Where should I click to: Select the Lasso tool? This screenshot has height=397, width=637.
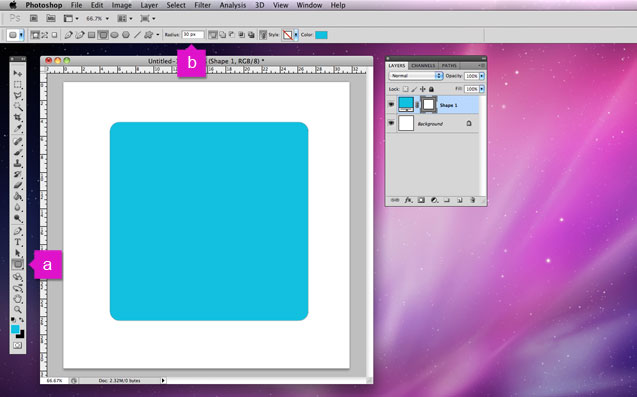click(17, 95)
